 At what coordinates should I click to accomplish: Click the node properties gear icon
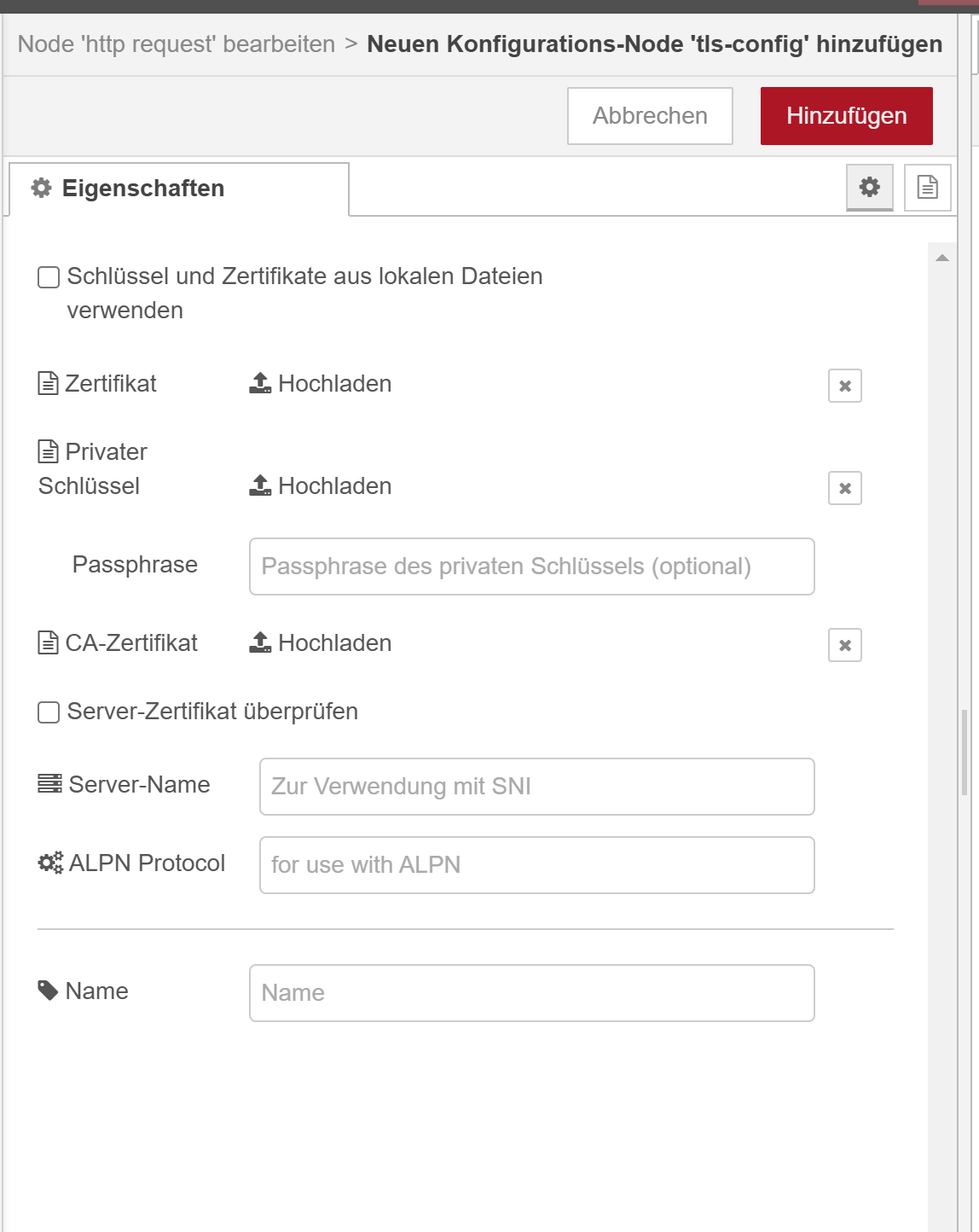coord(869,187)
